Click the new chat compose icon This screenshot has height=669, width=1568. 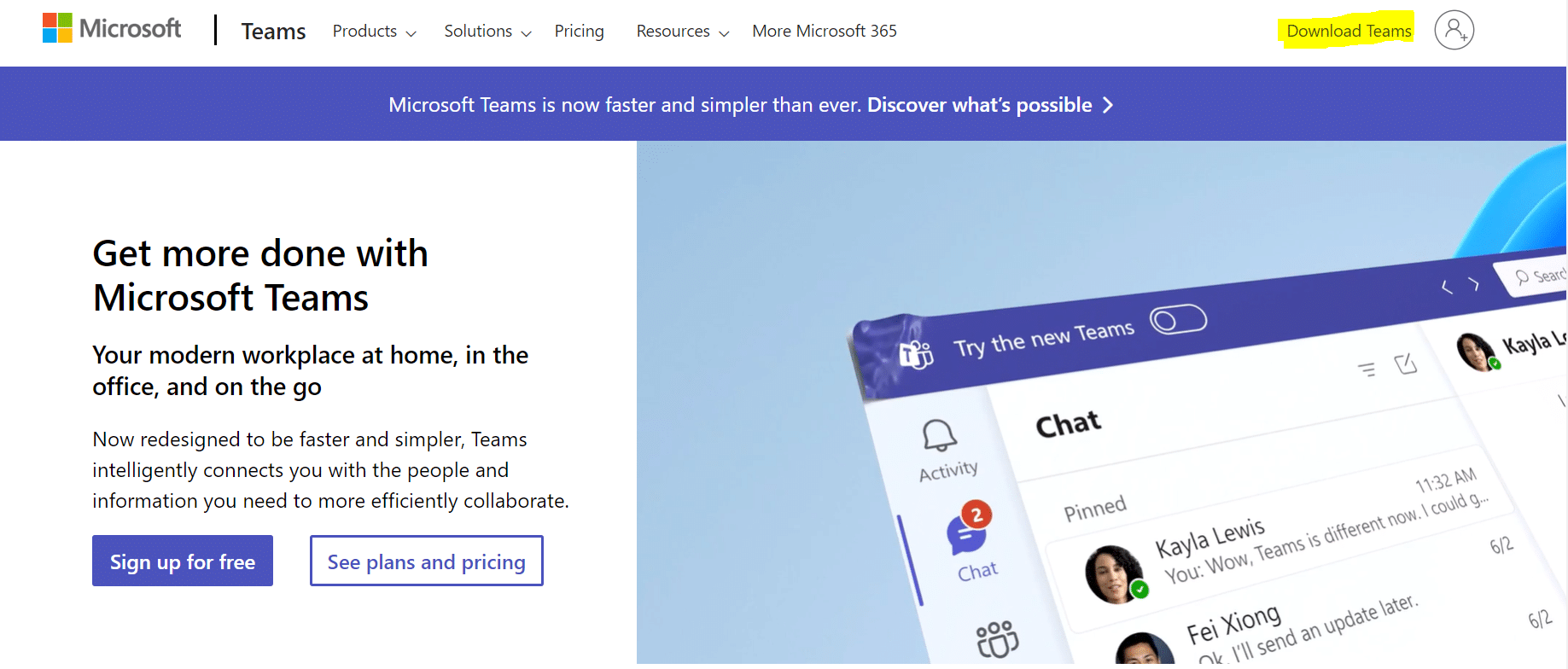(x=1406, y=364)
